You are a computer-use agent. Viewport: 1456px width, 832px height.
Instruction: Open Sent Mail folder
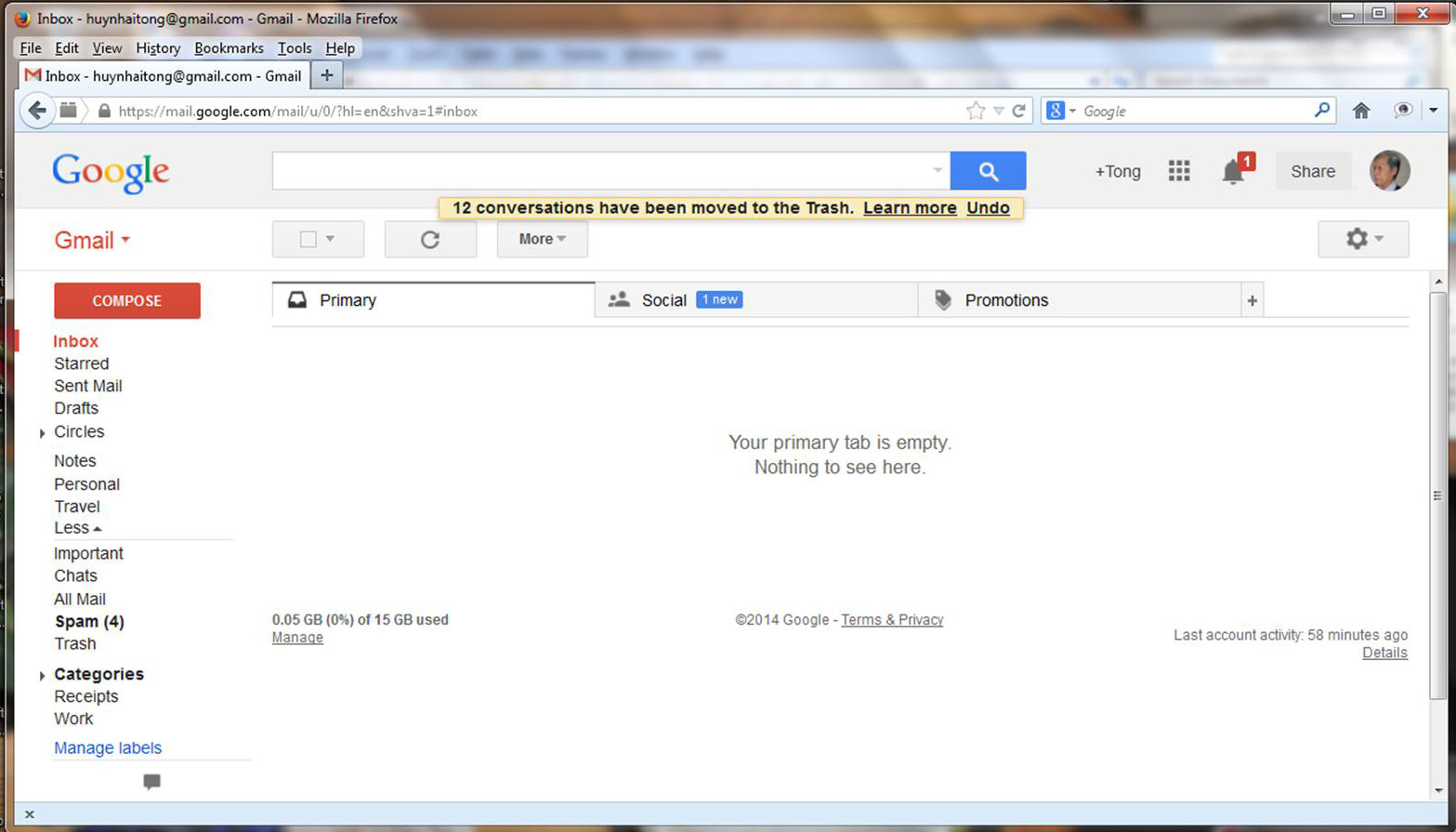click(87, 386)
